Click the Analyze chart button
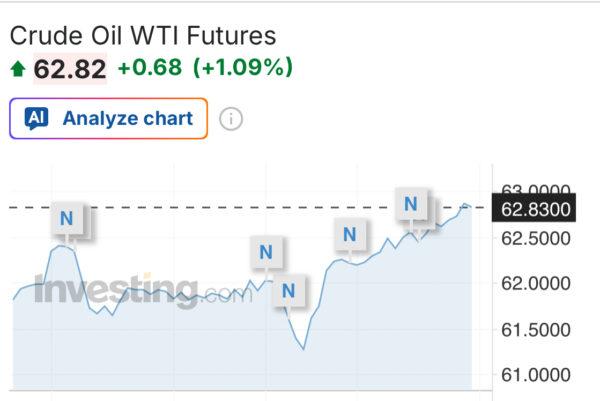Screen dimensions: 600x401 (109, 118)
